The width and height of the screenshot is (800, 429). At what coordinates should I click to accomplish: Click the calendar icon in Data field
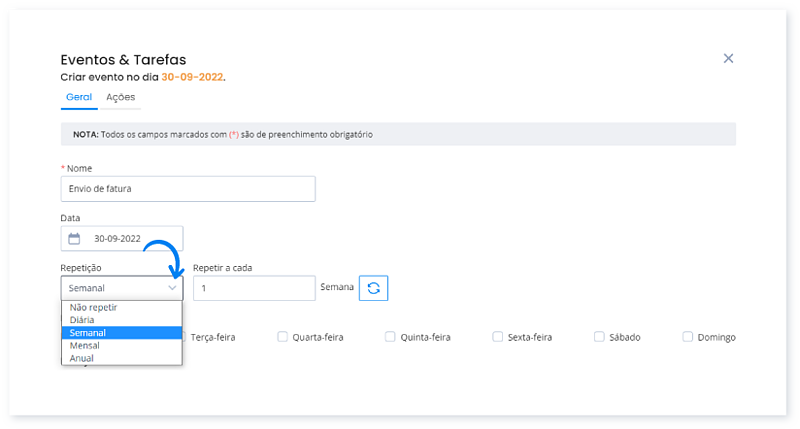74,239
